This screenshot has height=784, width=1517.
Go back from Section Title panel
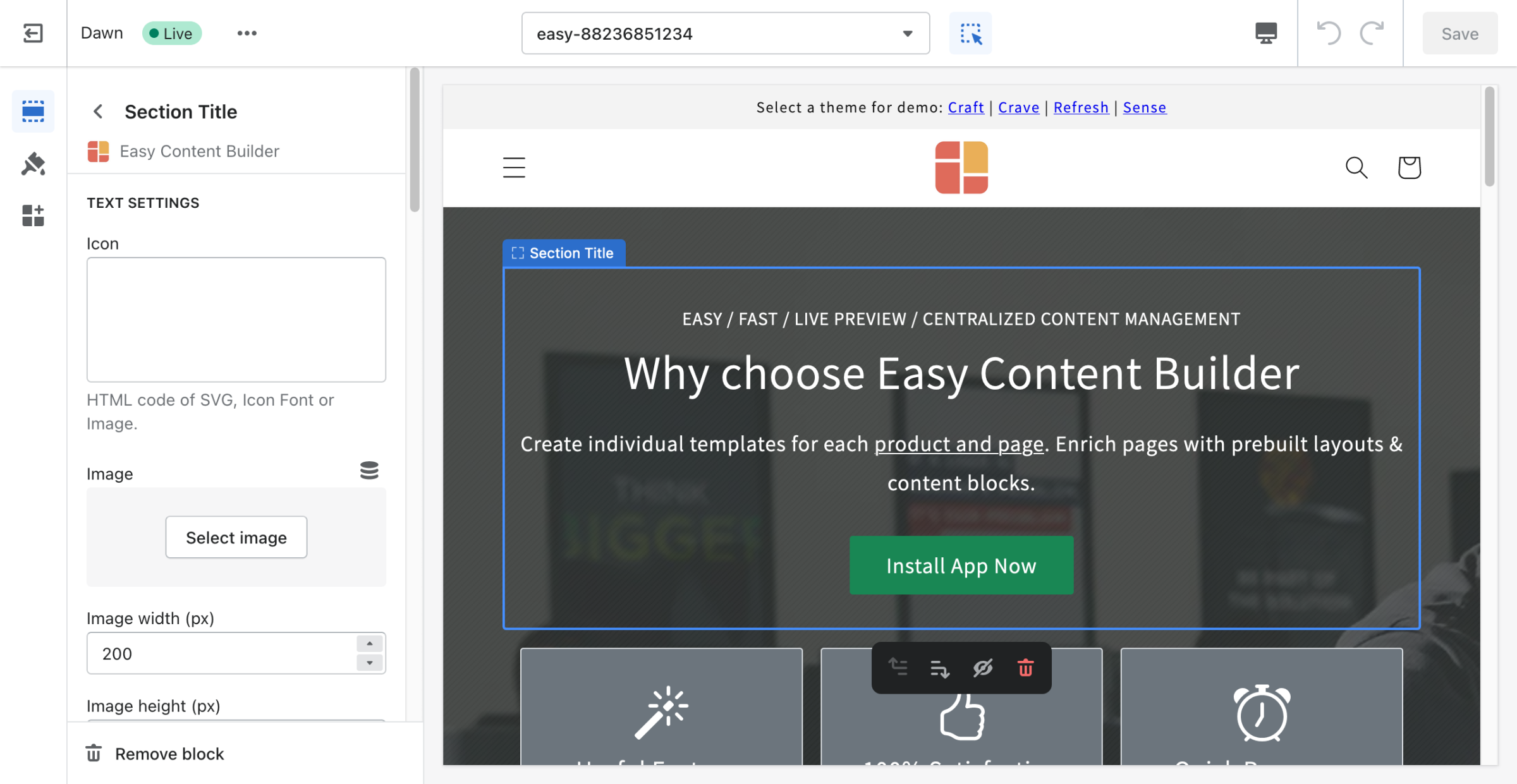[98, 112]
